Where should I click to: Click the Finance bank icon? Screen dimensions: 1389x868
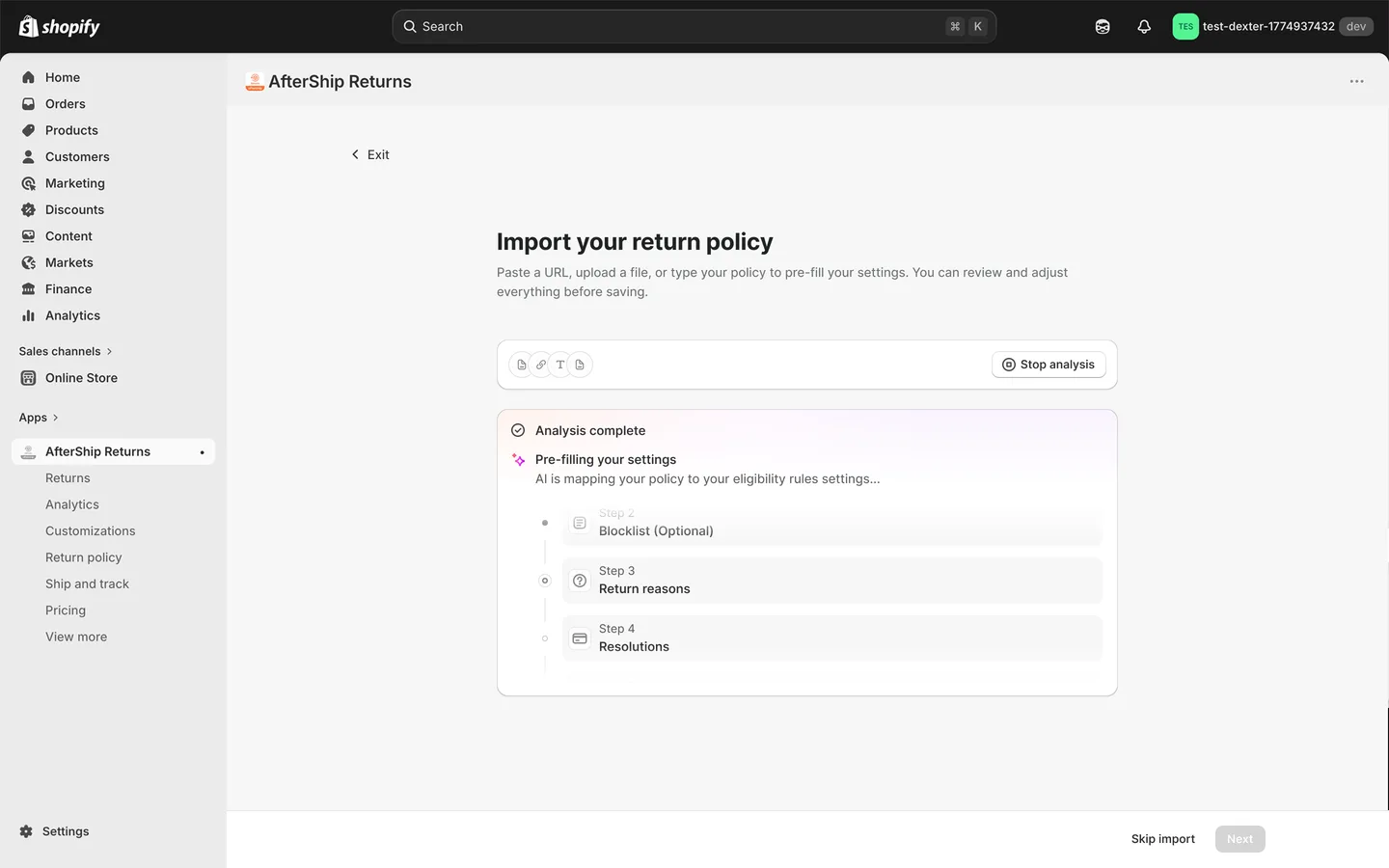pos(29,289)
